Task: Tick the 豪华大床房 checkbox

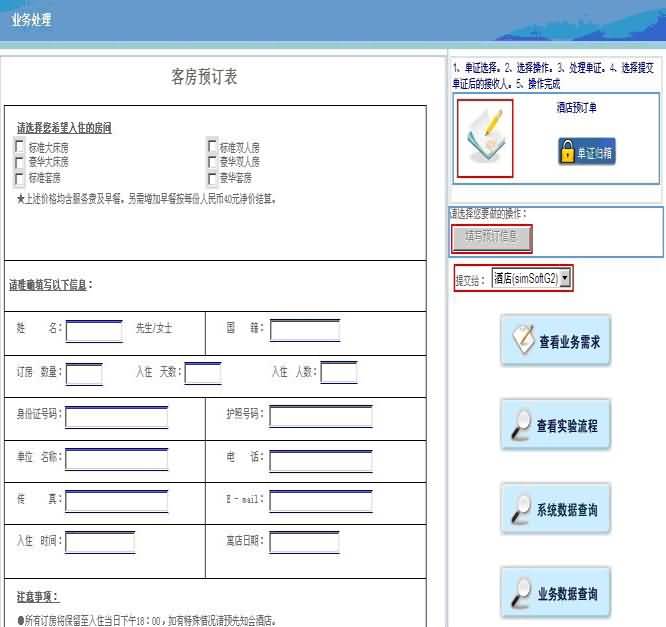Action: 21,162
